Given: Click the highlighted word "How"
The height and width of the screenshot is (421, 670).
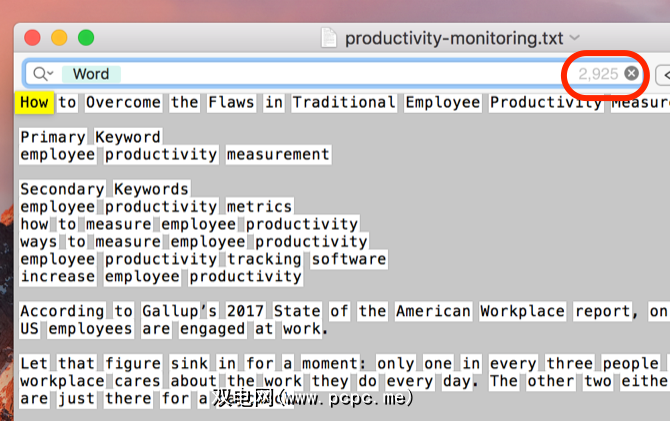Looking at the screenshot, I should [x=34, y=102].
